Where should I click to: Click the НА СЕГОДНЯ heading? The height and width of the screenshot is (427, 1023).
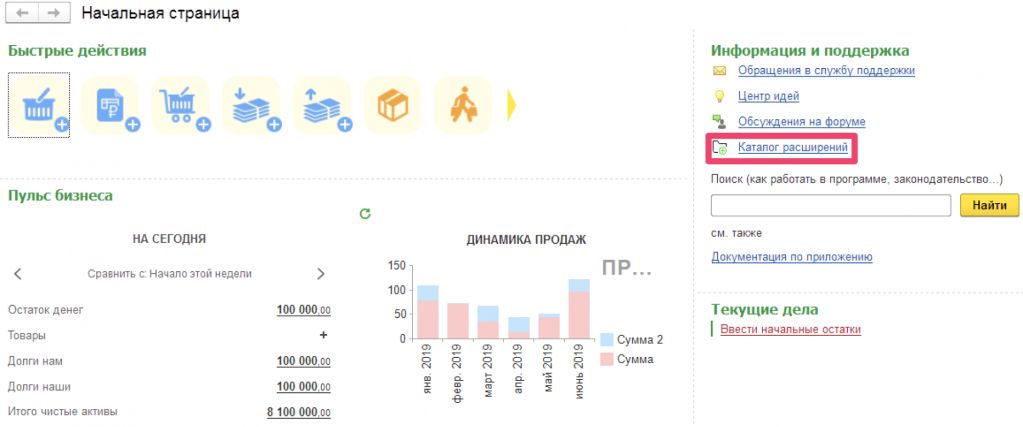[170, 239]
